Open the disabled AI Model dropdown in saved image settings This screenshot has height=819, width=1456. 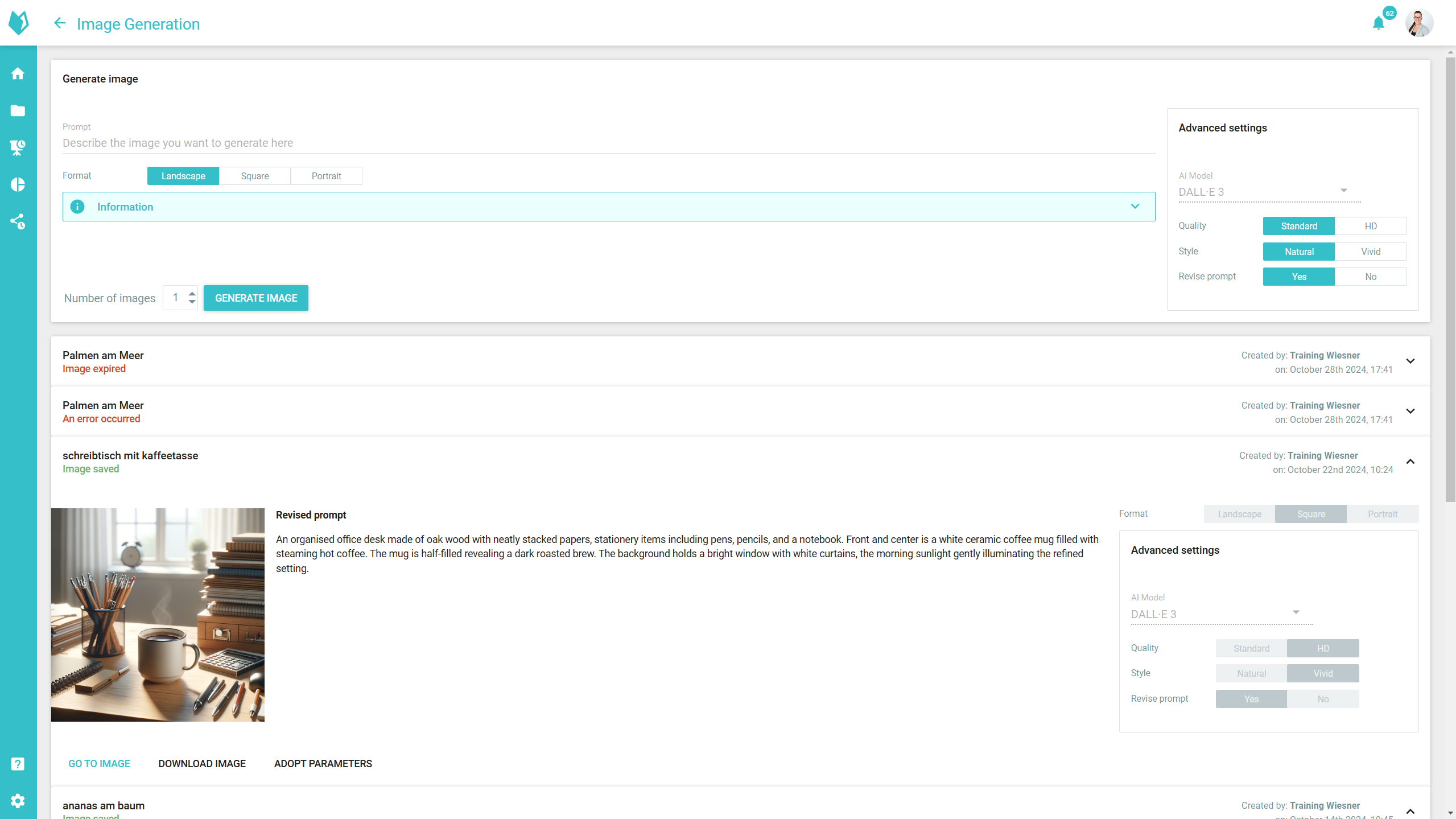[1222, 614]
